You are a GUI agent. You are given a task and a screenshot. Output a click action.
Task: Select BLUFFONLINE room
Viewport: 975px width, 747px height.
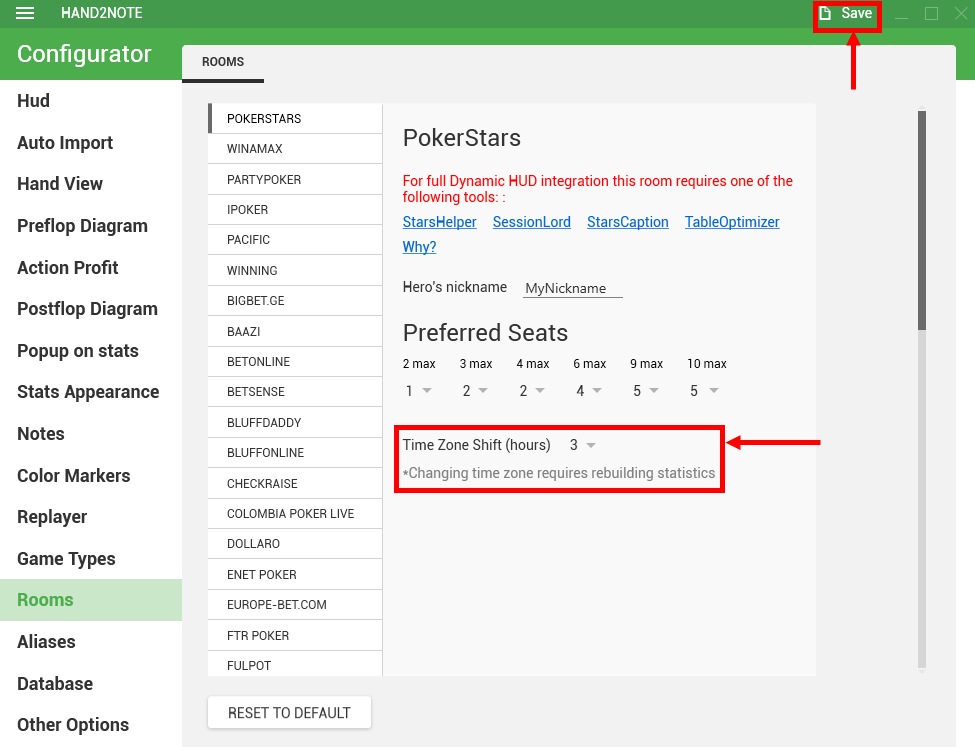[295, 453]
